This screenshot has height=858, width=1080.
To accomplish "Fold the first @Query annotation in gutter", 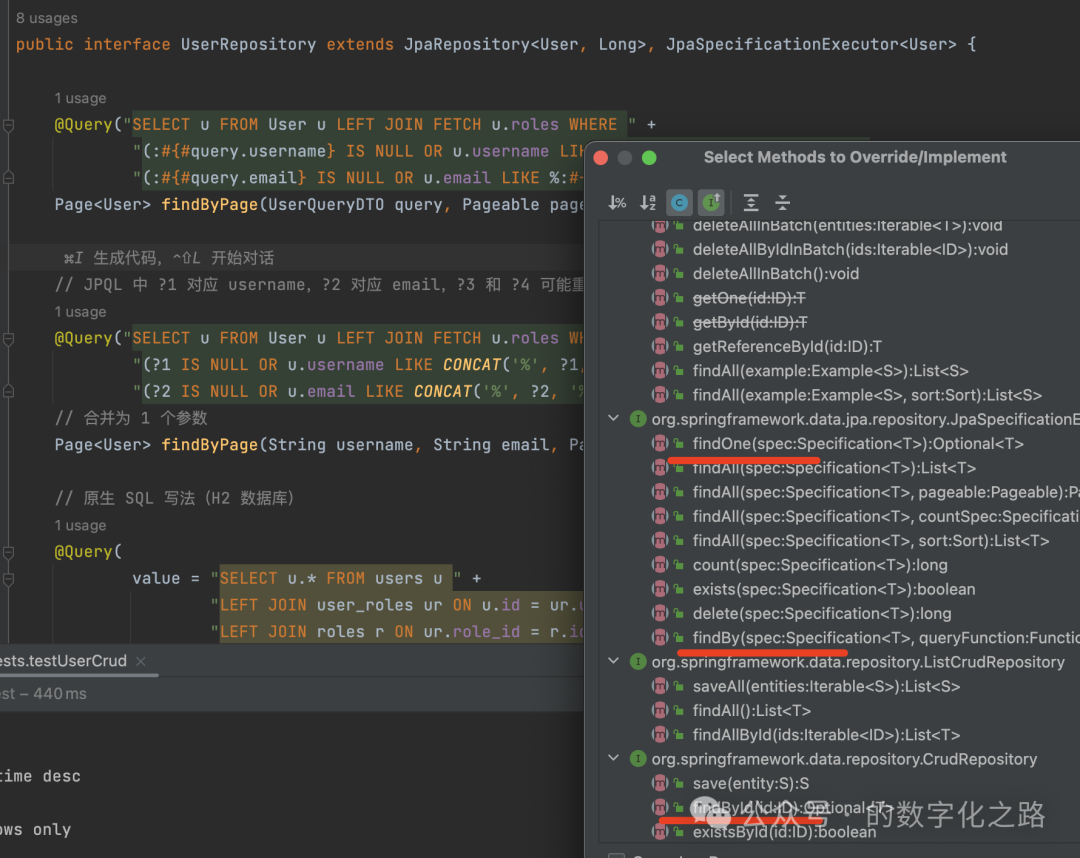I will [x=8, y=125].
